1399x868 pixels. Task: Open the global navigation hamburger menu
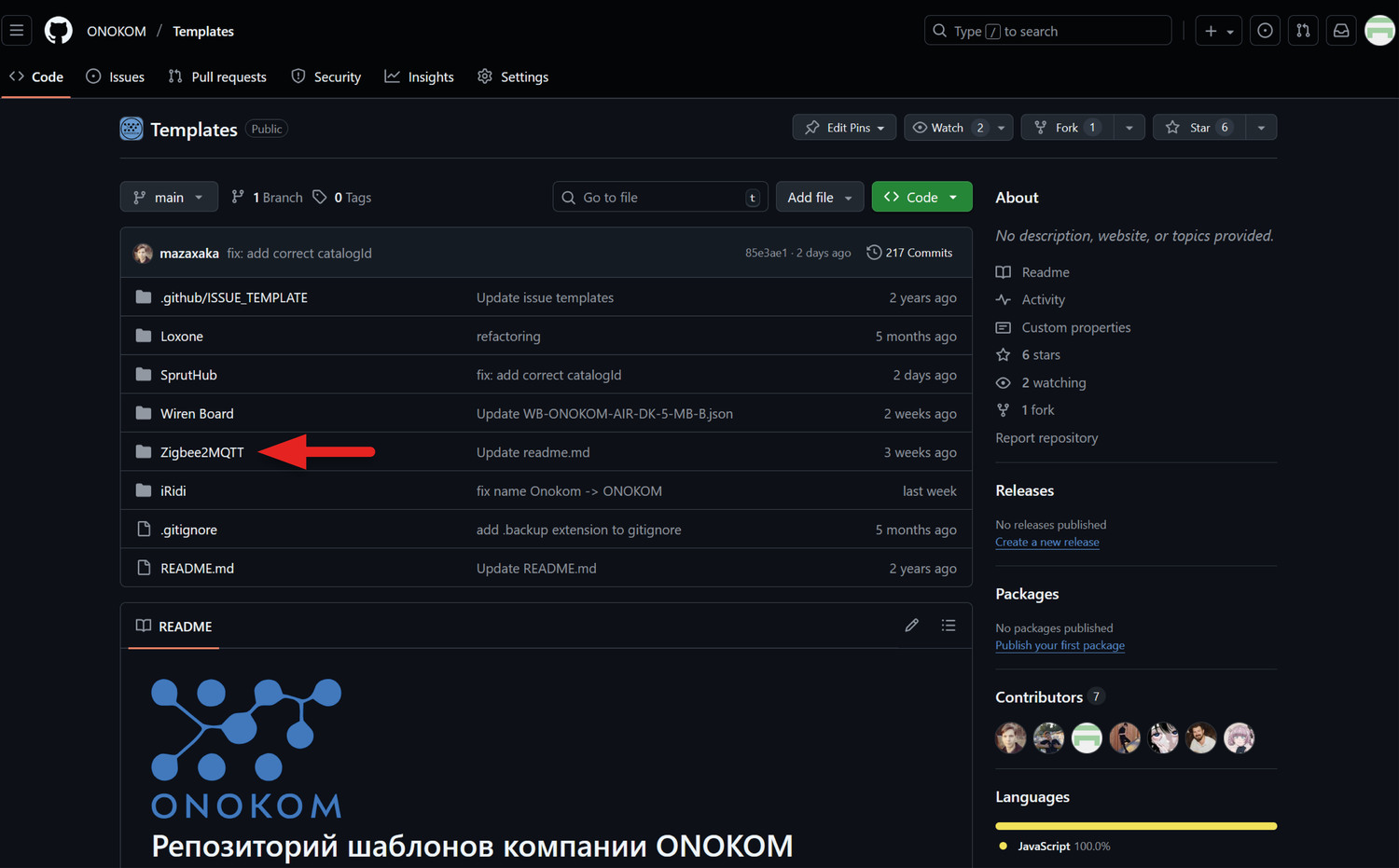pyautogui.click(x=17, y=30)
